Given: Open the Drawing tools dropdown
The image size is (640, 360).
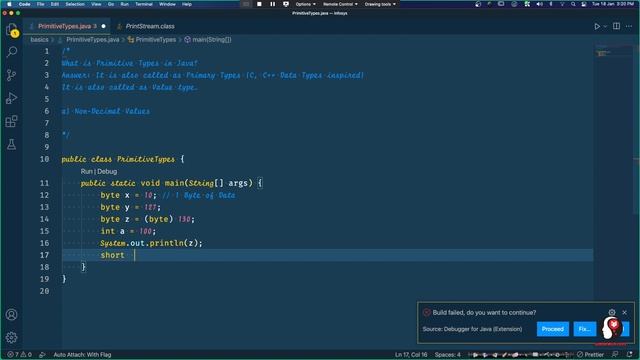Looking at the screenshot, I should (x=380, y=4).
